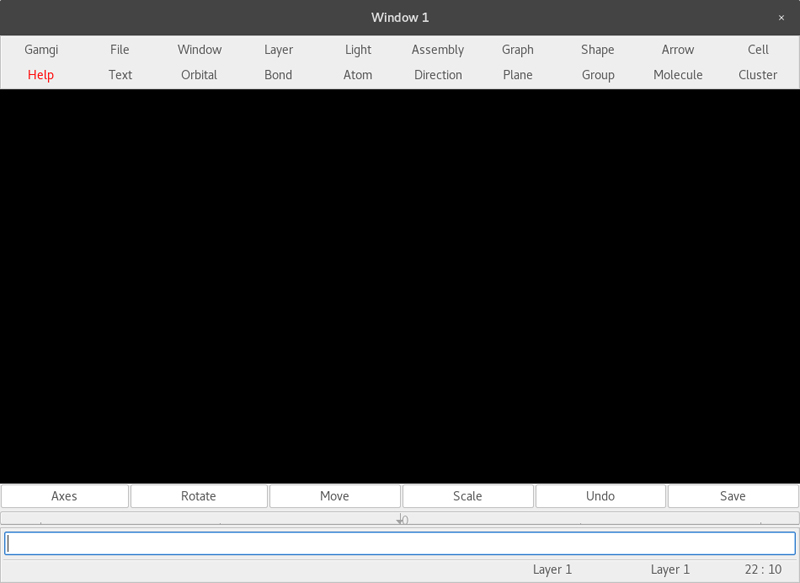Select the Scale button
800x583 pixels.
pos(467,496)
